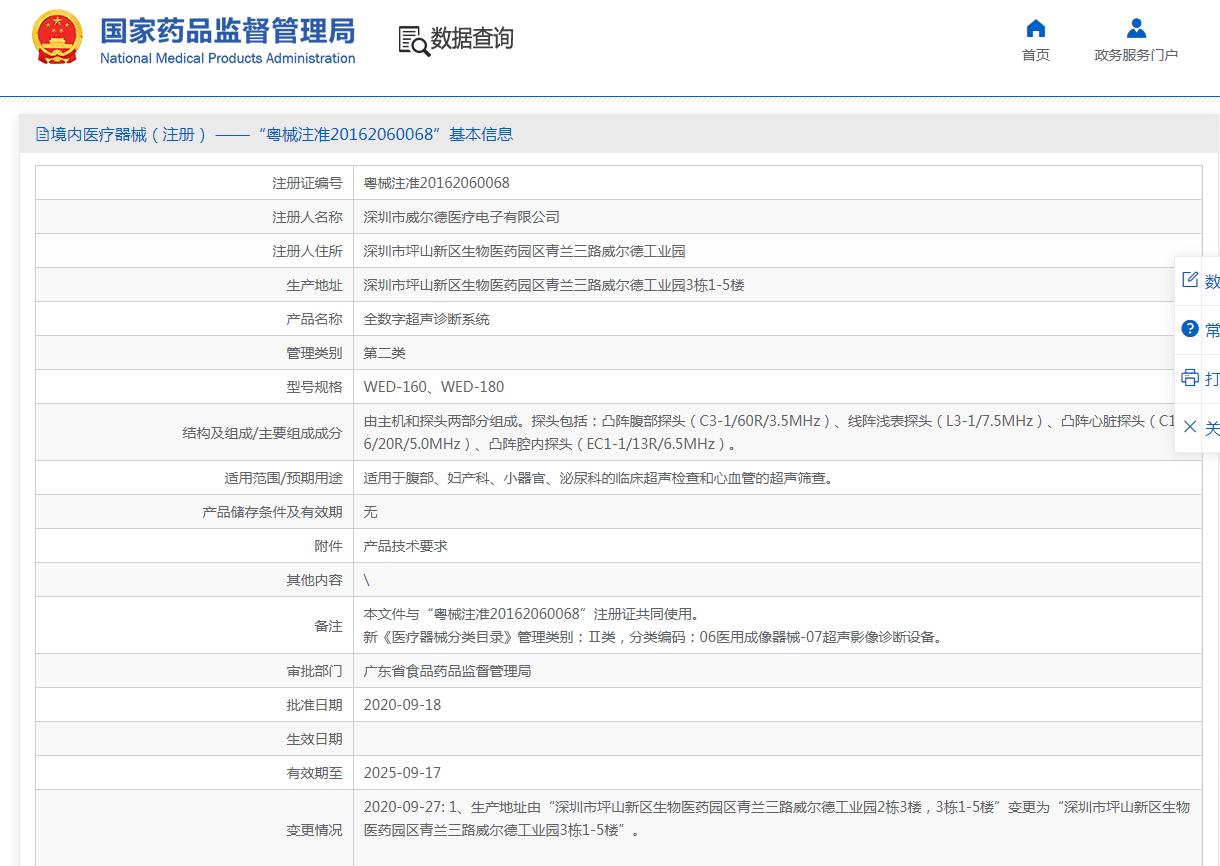
Task: Open the 政务服务门户 text link
Action: (x=1136, y=55)
